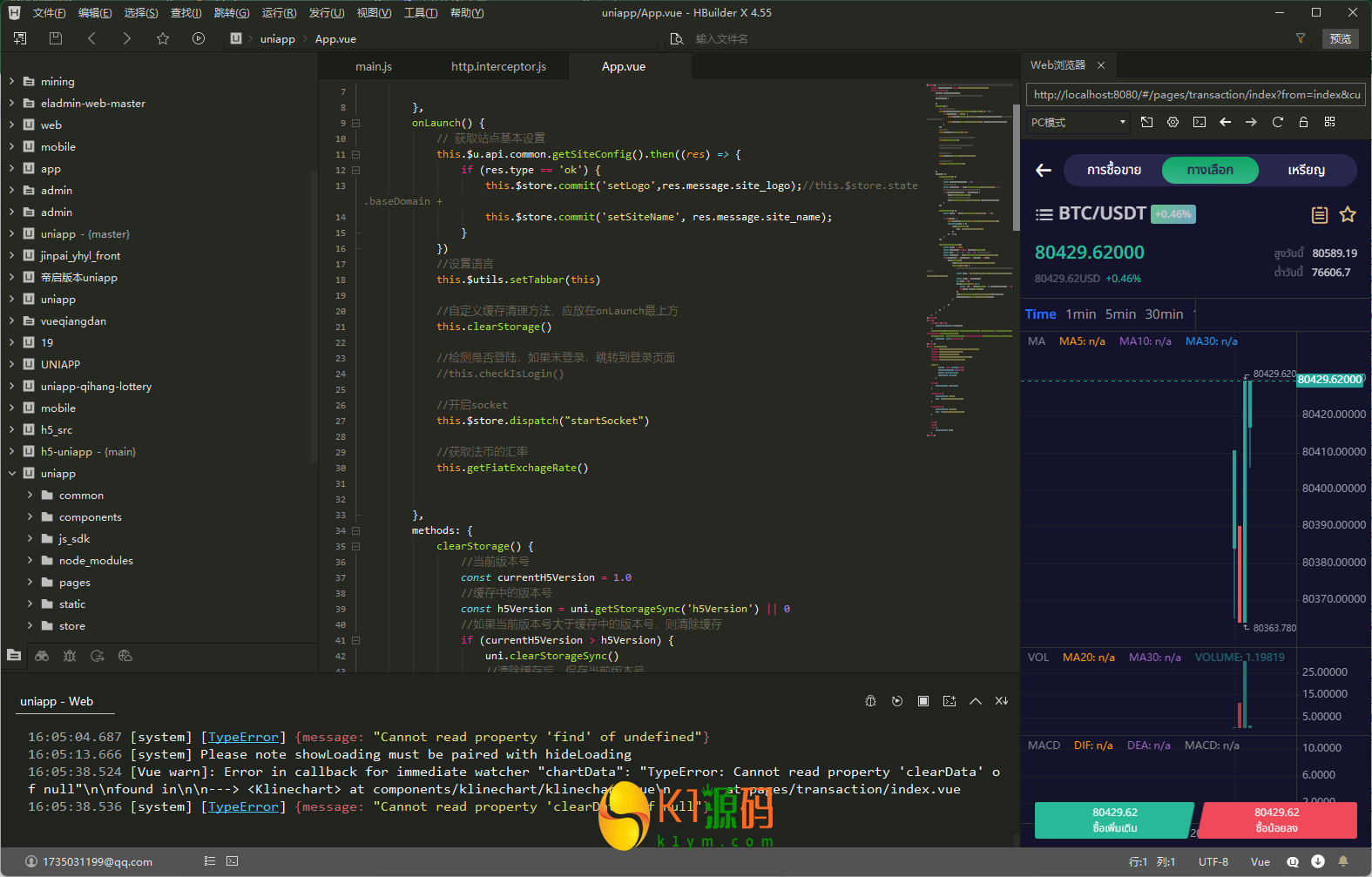Image resolution: width=1372 pixels, height=877 pixels.
Task: Stop the running console with square icon
Action: click(x=923, y=701)
